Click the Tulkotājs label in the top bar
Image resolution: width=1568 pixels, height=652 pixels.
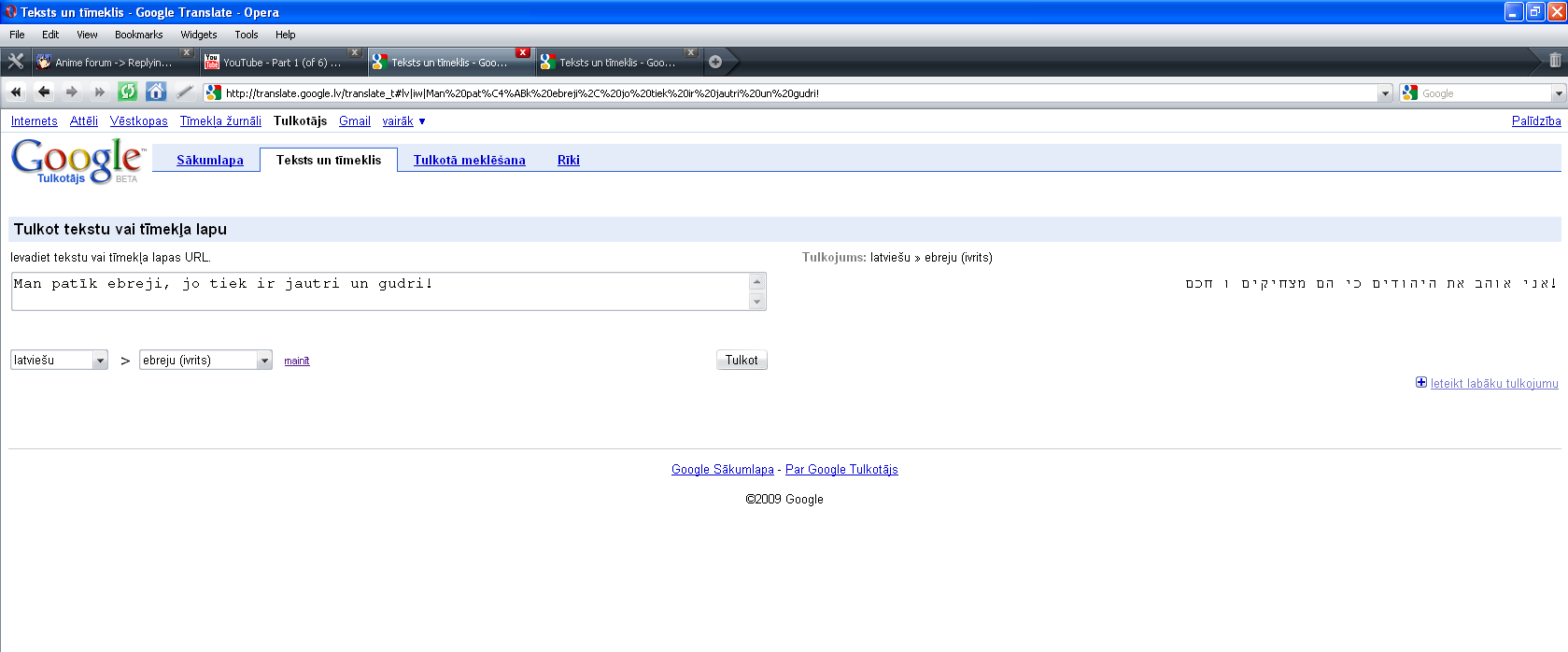point(300,121)
